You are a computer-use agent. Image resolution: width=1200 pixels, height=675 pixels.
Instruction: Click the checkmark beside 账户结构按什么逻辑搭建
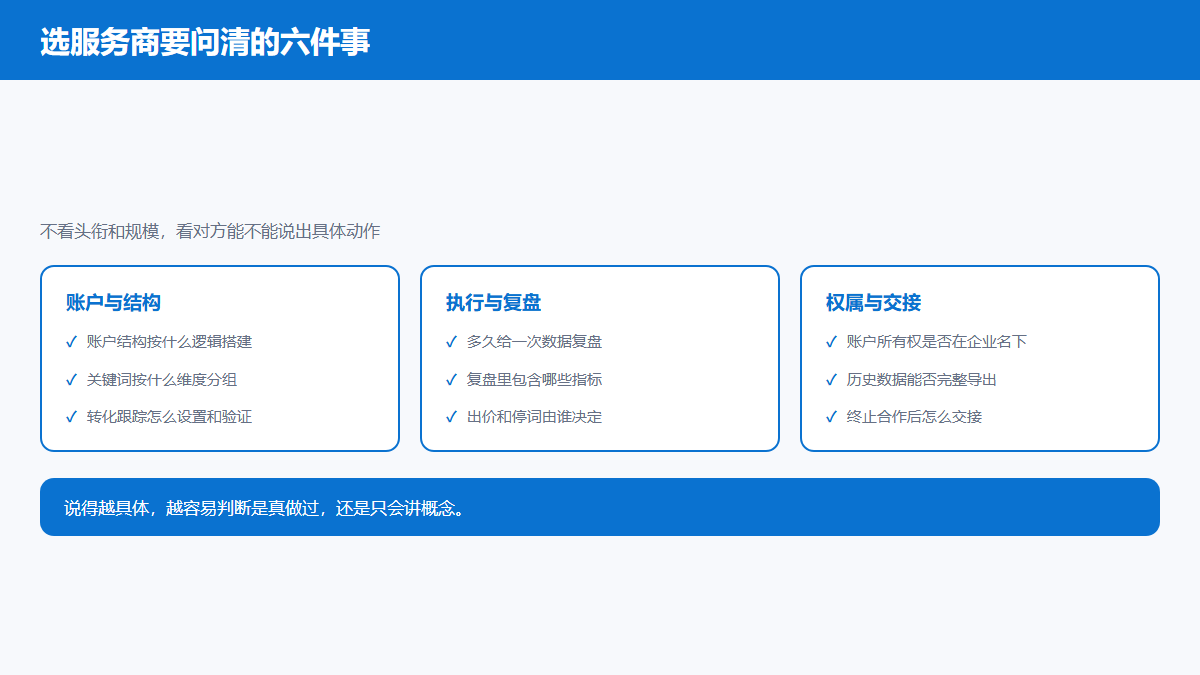coord(71,342)
